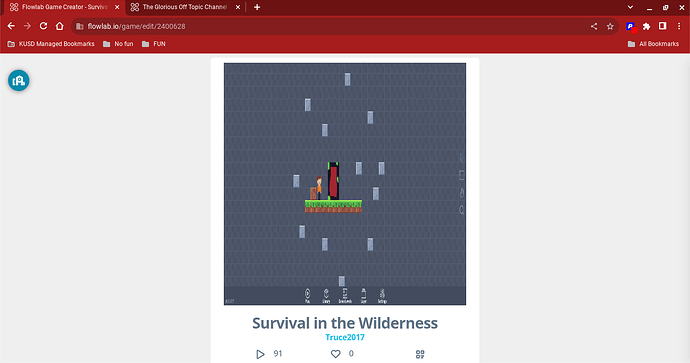Image resolution: width=690 pixels, height=363 pixels.
Task: Click the heart like icon
Action: pos(335,354)
